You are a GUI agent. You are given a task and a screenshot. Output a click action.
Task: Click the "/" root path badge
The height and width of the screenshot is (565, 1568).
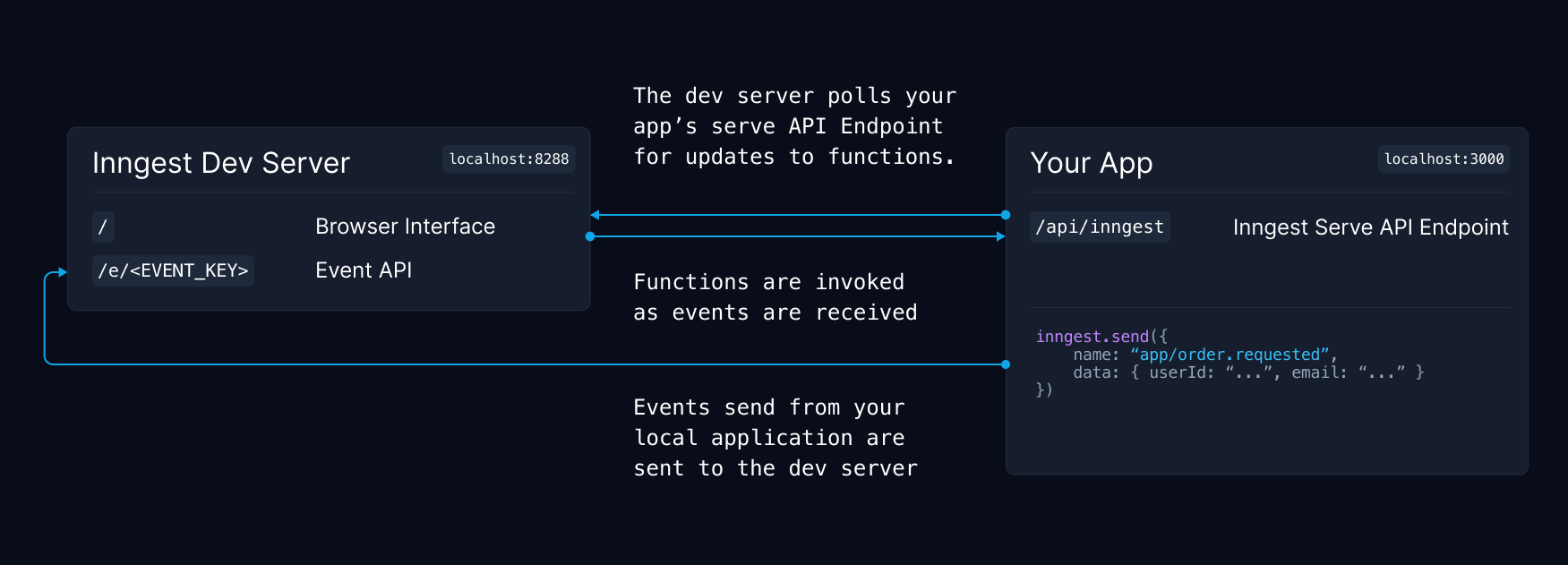coord(103,227)
